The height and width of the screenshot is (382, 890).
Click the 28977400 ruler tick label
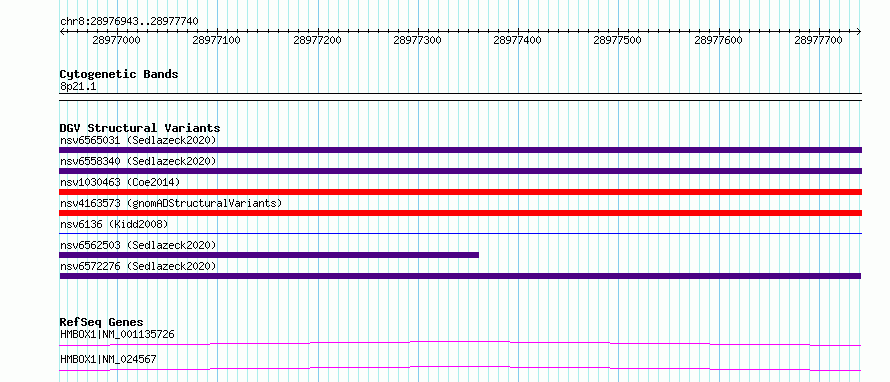518,40
